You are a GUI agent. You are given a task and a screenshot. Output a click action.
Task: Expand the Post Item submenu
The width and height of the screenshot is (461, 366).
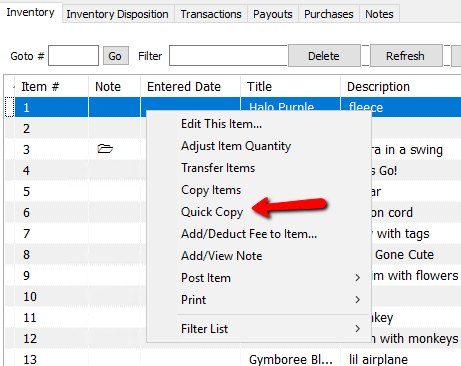(x=259, y=278)
